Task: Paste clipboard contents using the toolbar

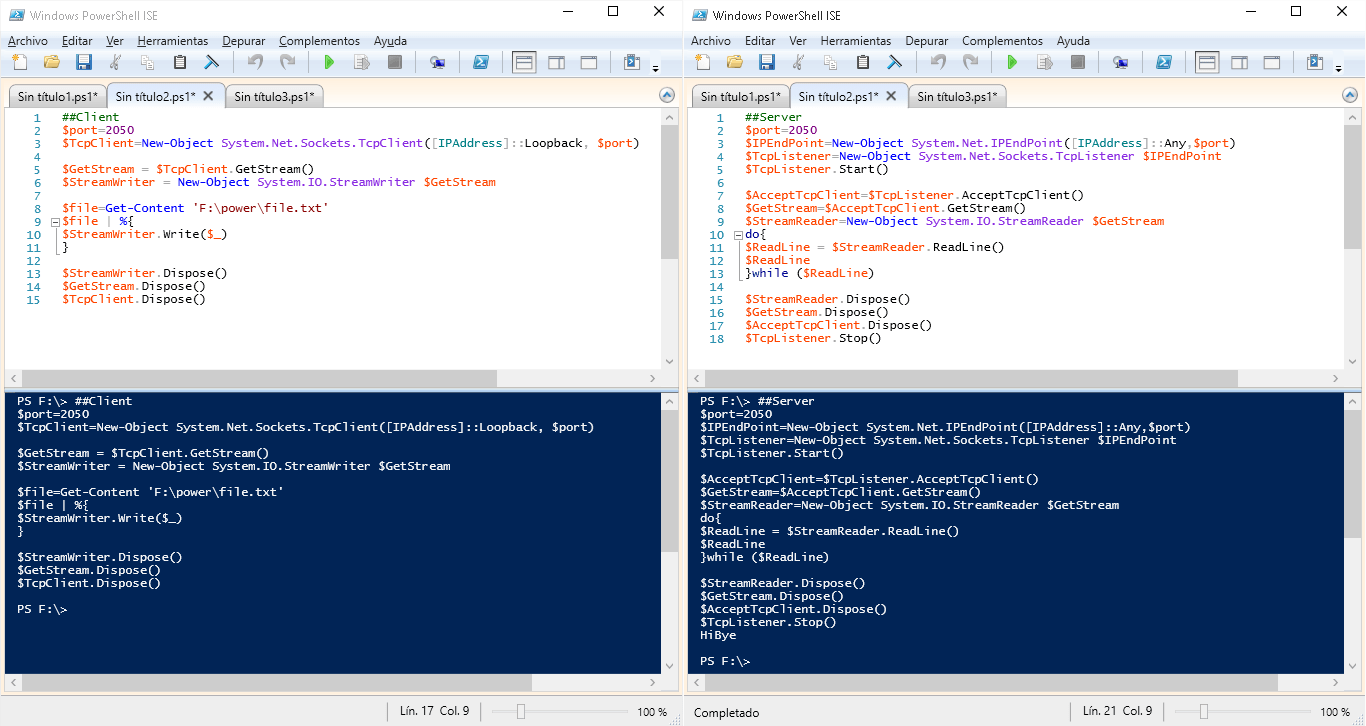Action: click(179, 61)
